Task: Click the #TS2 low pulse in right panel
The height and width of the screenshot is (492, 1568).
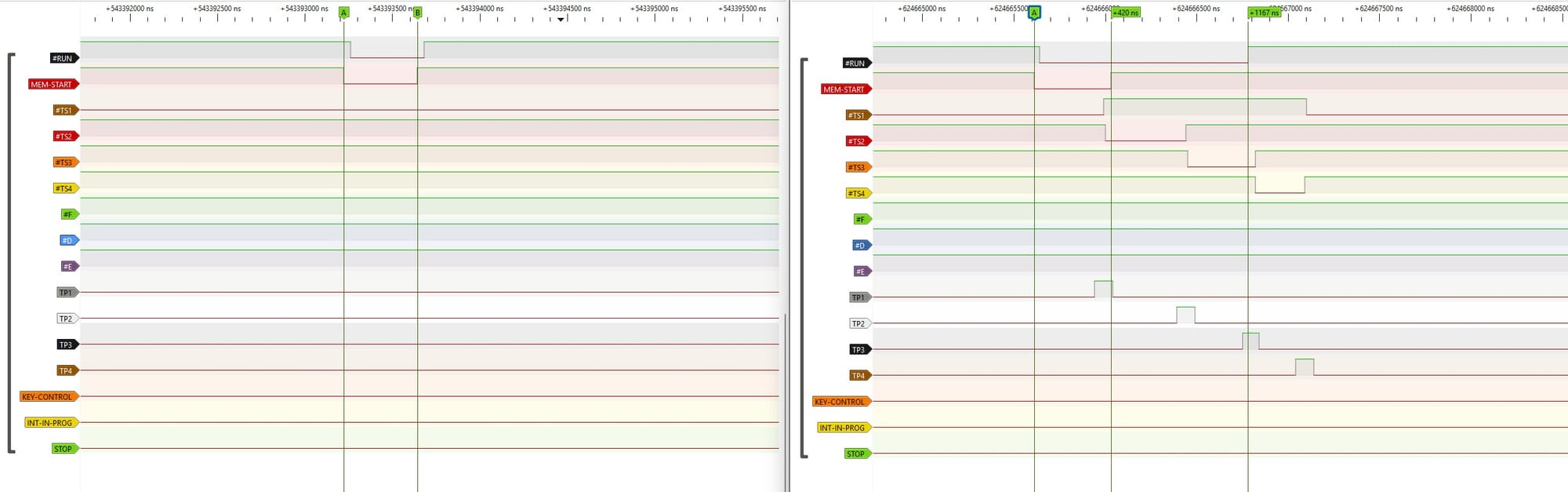Action: click(x=1145, y=133)
